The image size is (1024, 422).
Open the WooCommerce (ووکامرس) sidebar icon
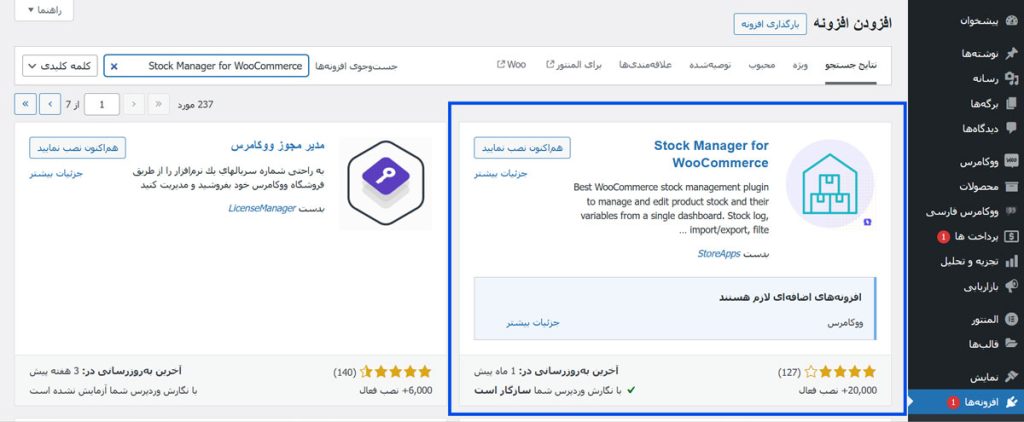1011,161
